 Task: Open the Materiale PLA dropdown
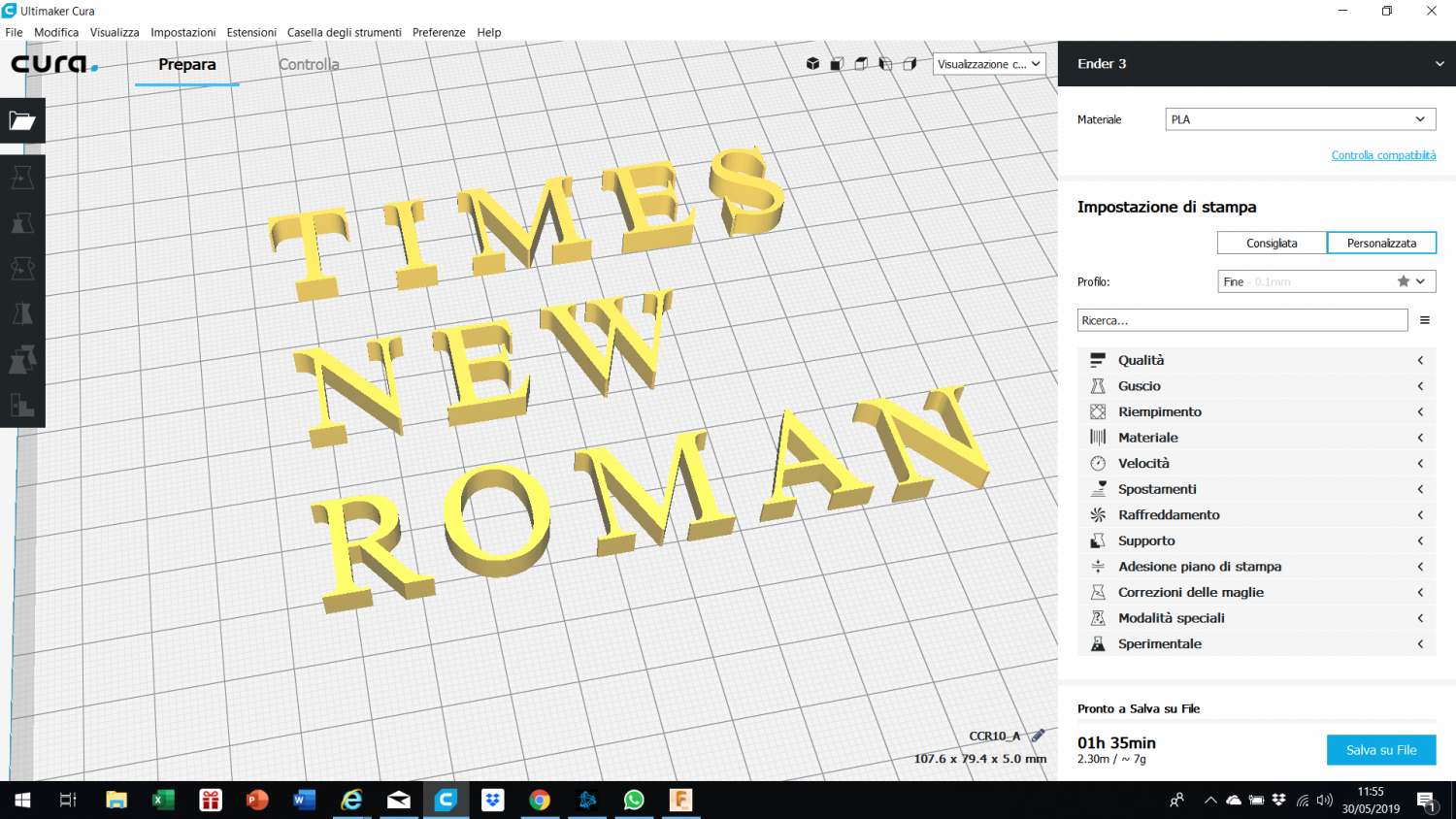[x=1300, y=119]
